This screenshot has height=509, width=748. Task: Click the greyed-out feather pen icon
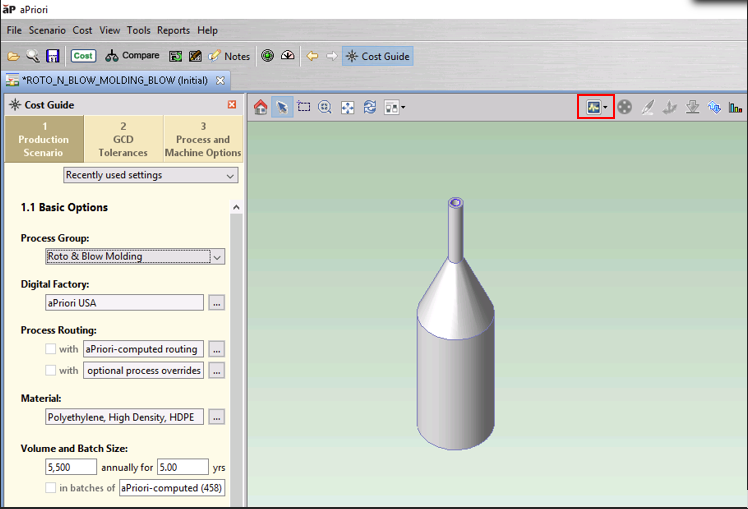click(647, 107)
